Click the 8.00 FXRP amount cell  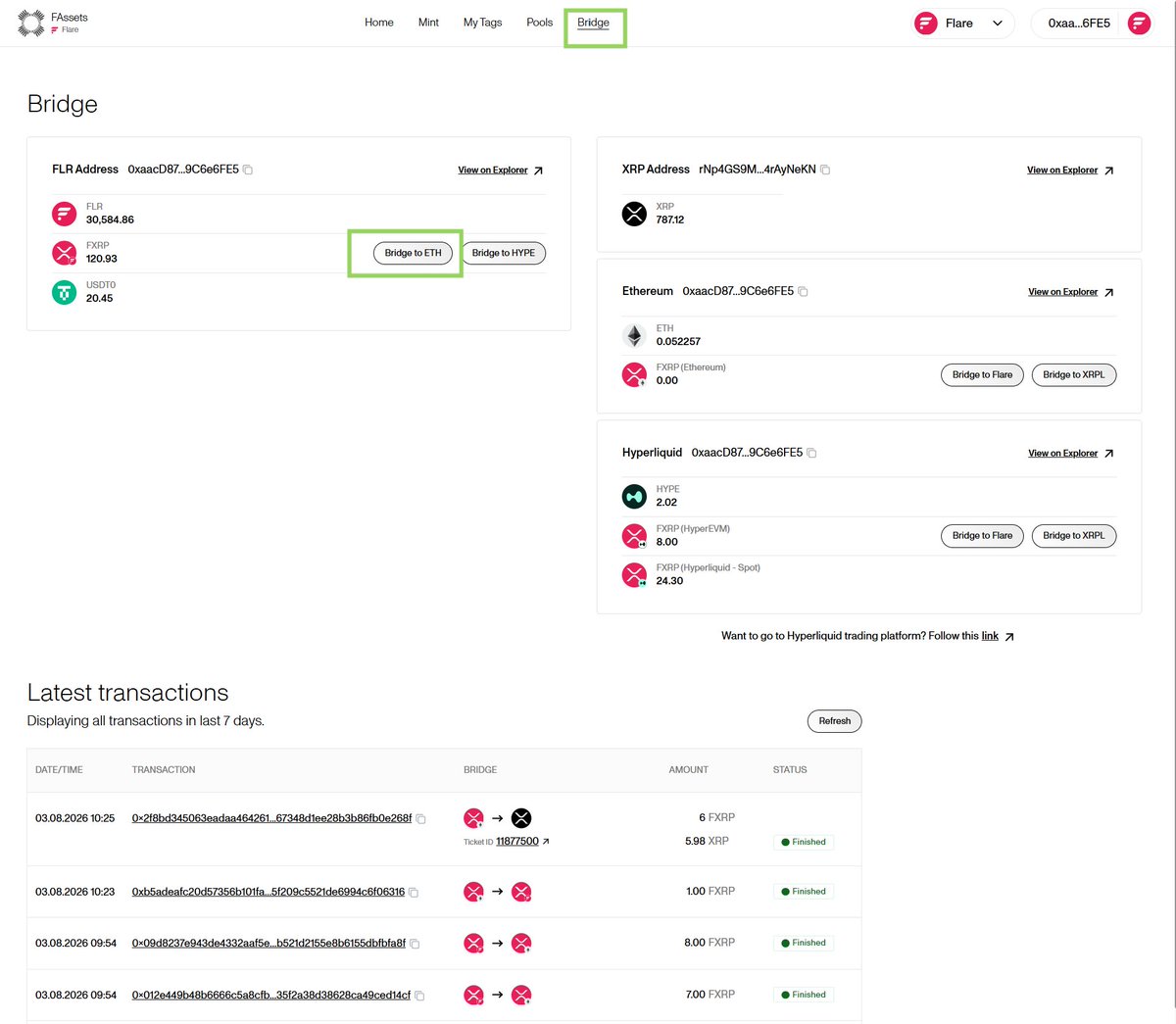710,943
